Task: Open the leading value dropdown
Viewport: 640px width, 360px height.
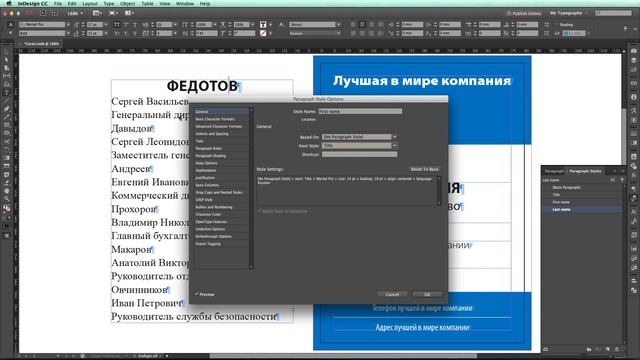Action: [x=106, y=33]
